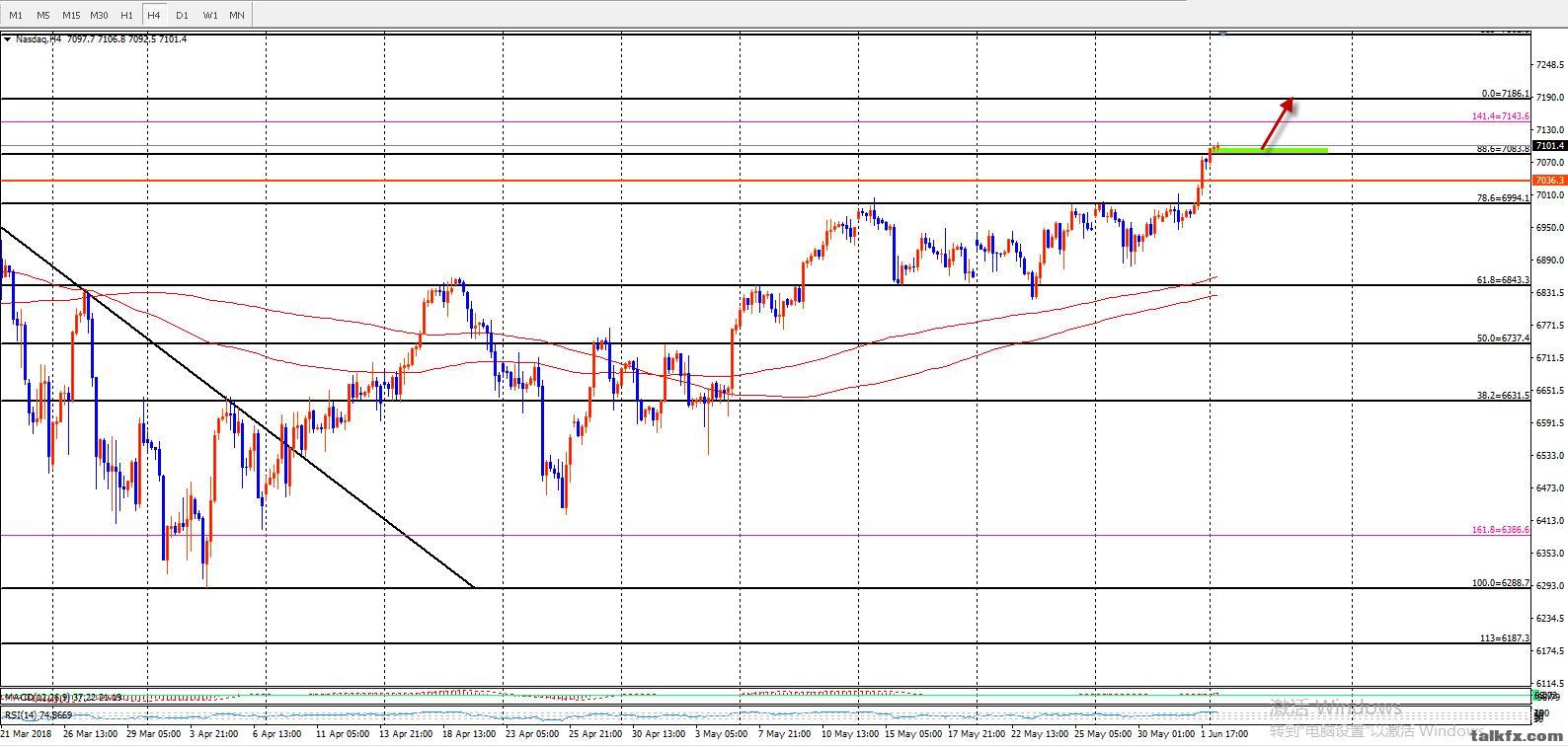The height and width of the screenshot is (747, 1568).
Task: Click the 25 Apr 21:00 time label
Action: [593, 734]
